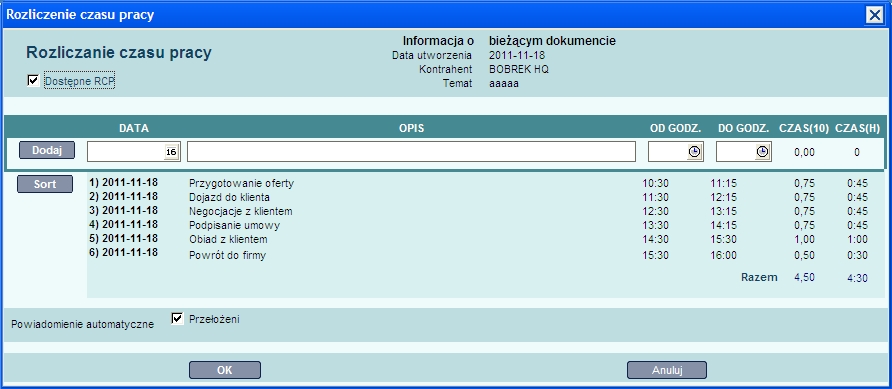Click start time '10:30'
Viewport: 892px width, 389px height.
(655, 183)
